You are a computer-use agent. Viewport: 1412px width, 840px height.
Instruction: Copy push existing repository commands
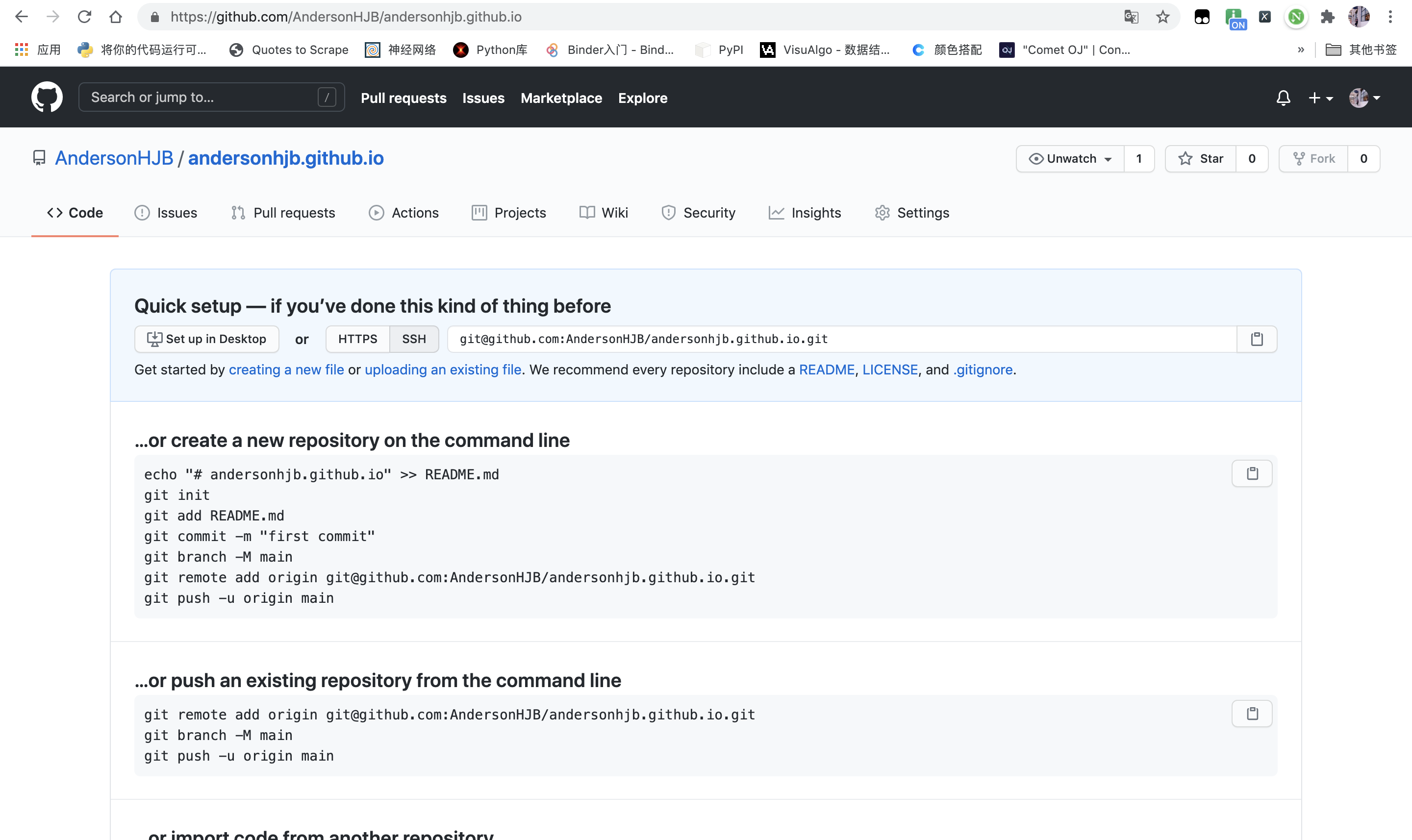[x=1252, y=713]
